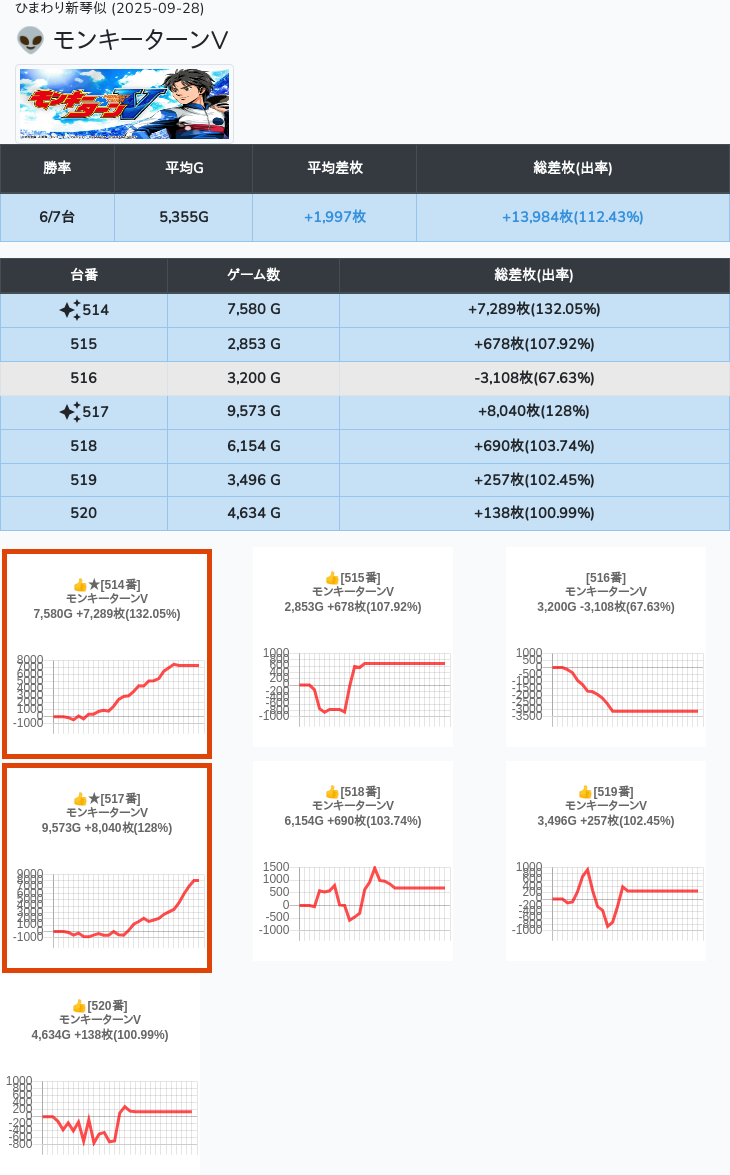Click the +1,997枚 average difference value

click(x=334, y=217)
